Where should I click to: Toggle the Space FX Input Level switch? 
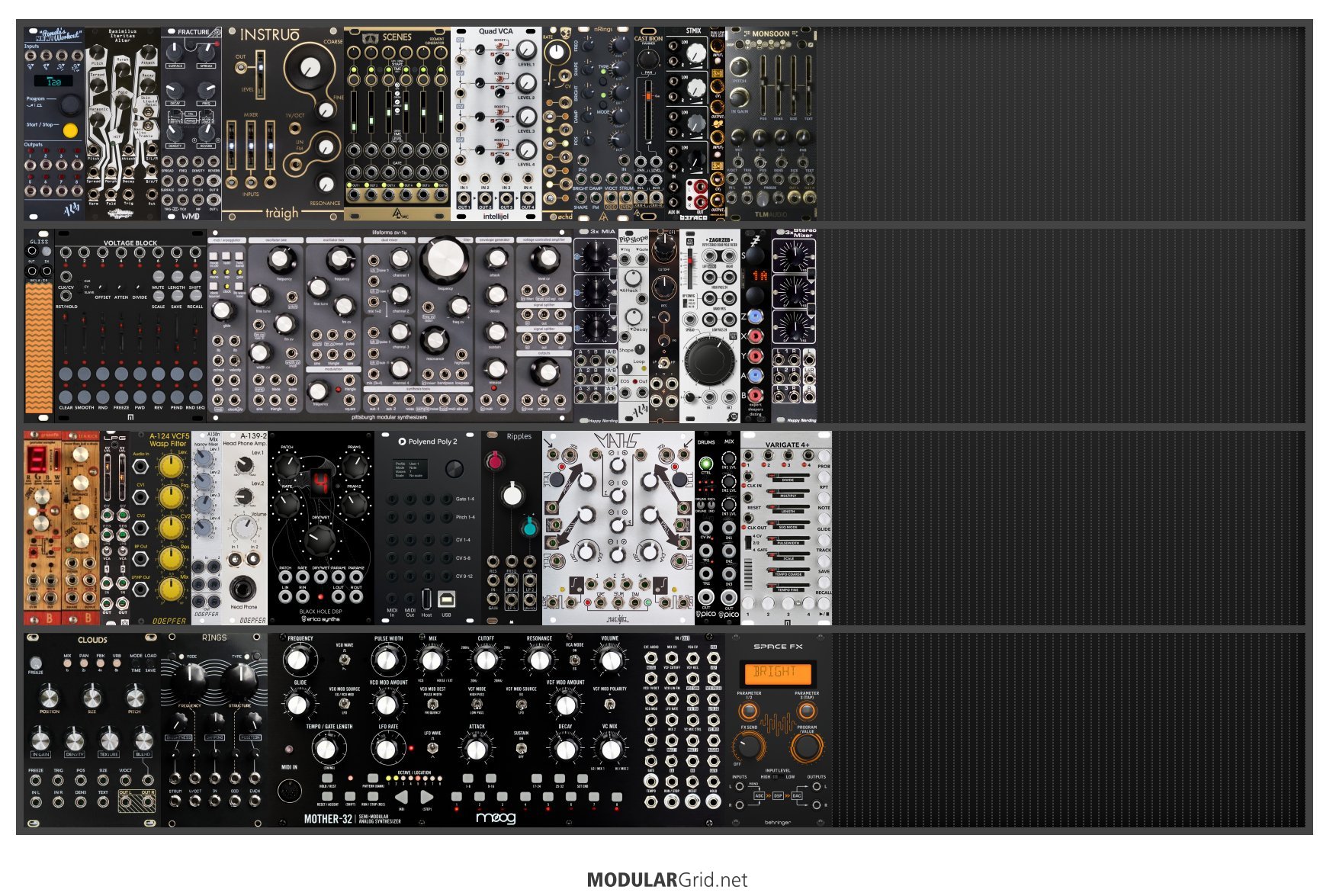pyautogui.click(x=776, y=777)
